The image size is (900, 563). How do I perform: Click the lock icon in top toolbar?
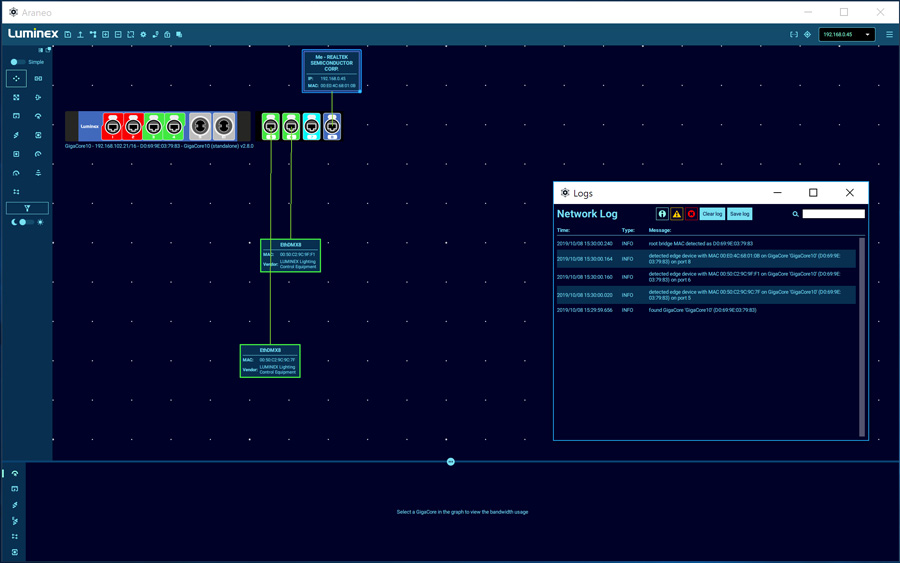167,34
